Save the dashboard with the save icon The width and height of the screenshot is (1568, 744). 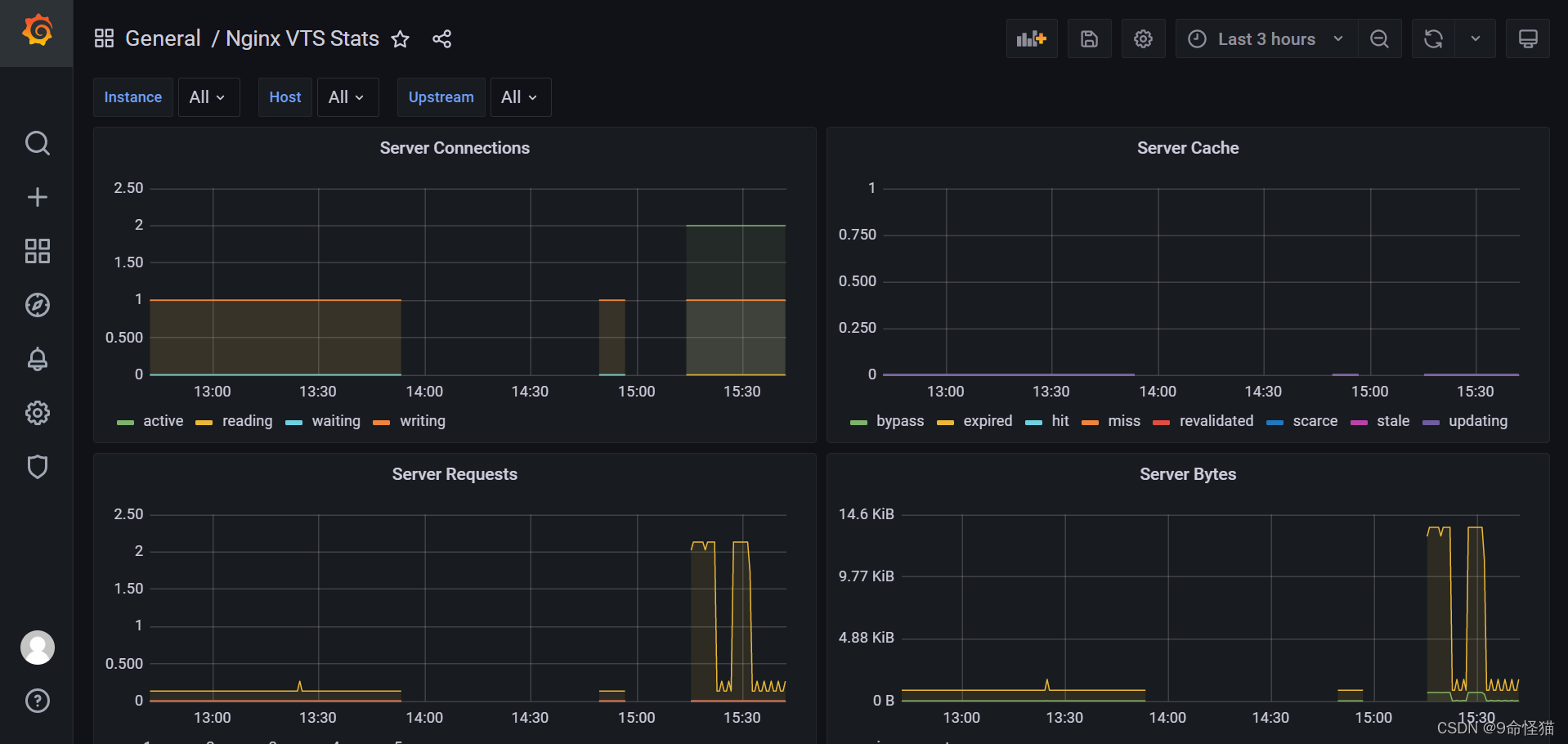tap(1089, 38)
